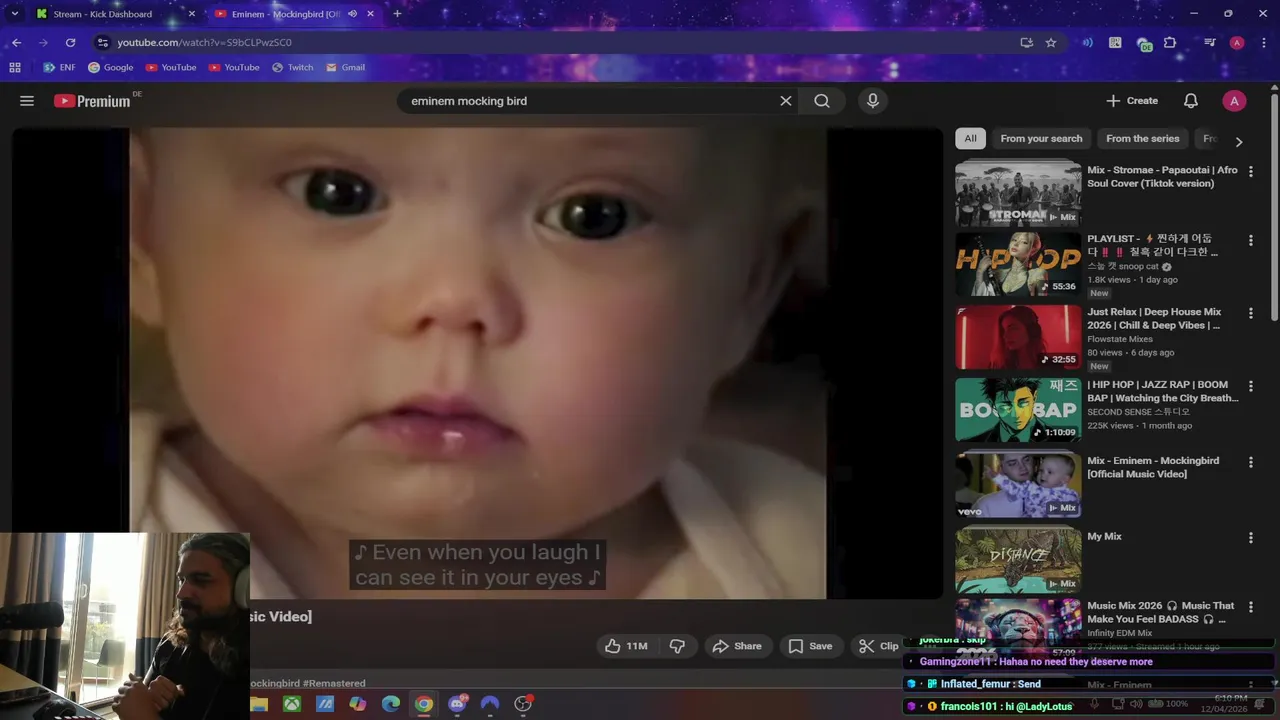Run search with the magnifier button
This screenshot has width=1280, height=720.
[x=822, y=101]
